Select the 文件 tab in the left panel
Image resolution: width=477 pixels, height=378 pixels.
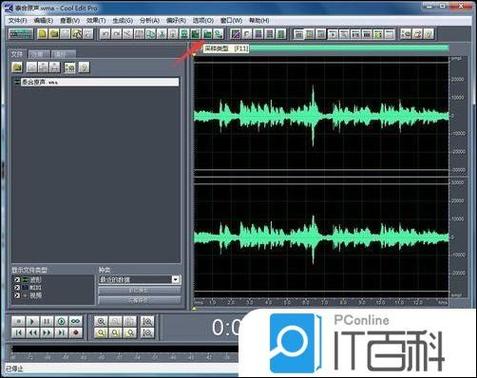17,53
